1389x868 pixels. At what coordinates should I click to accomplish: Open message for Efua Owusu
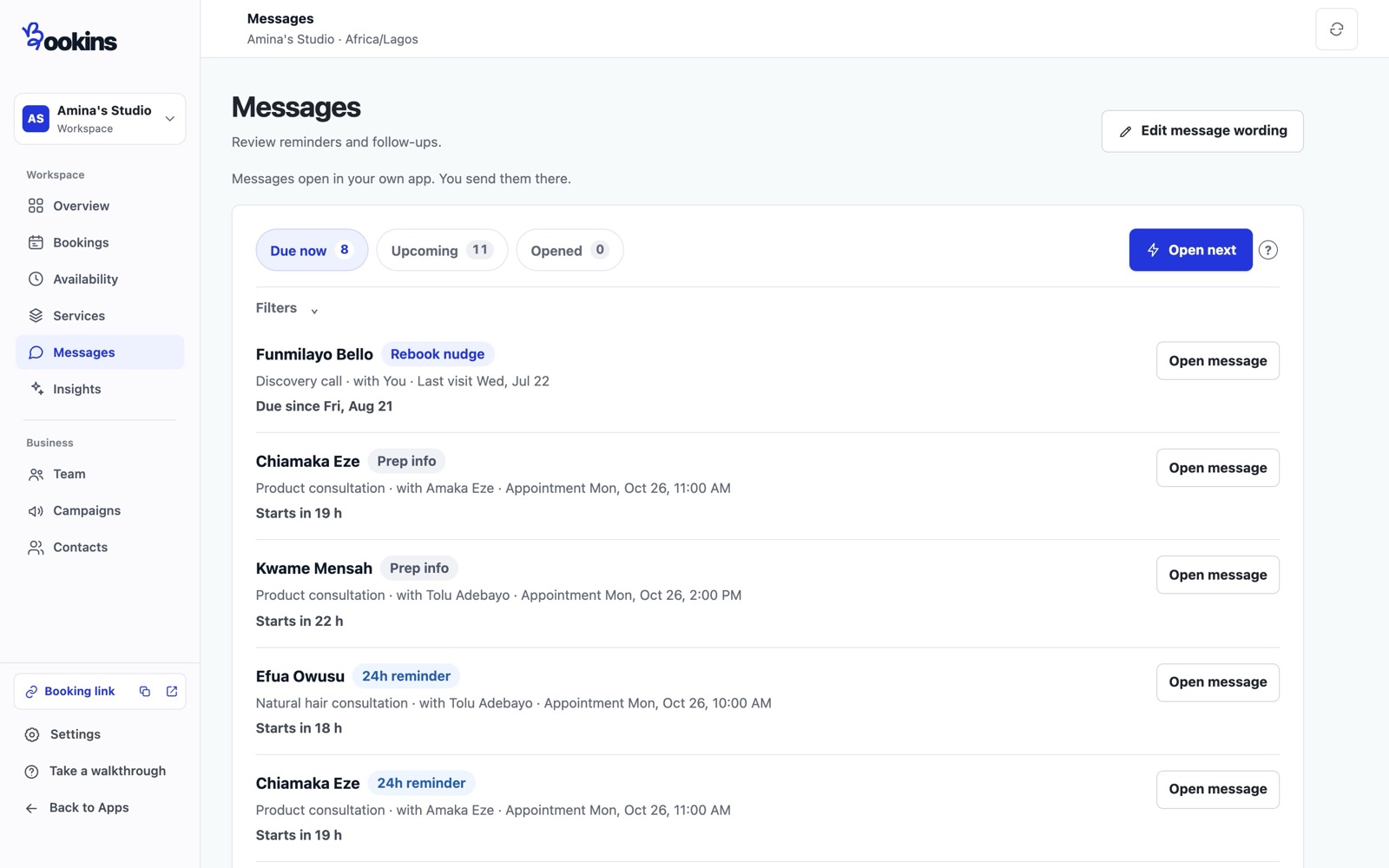[1217, 682]
